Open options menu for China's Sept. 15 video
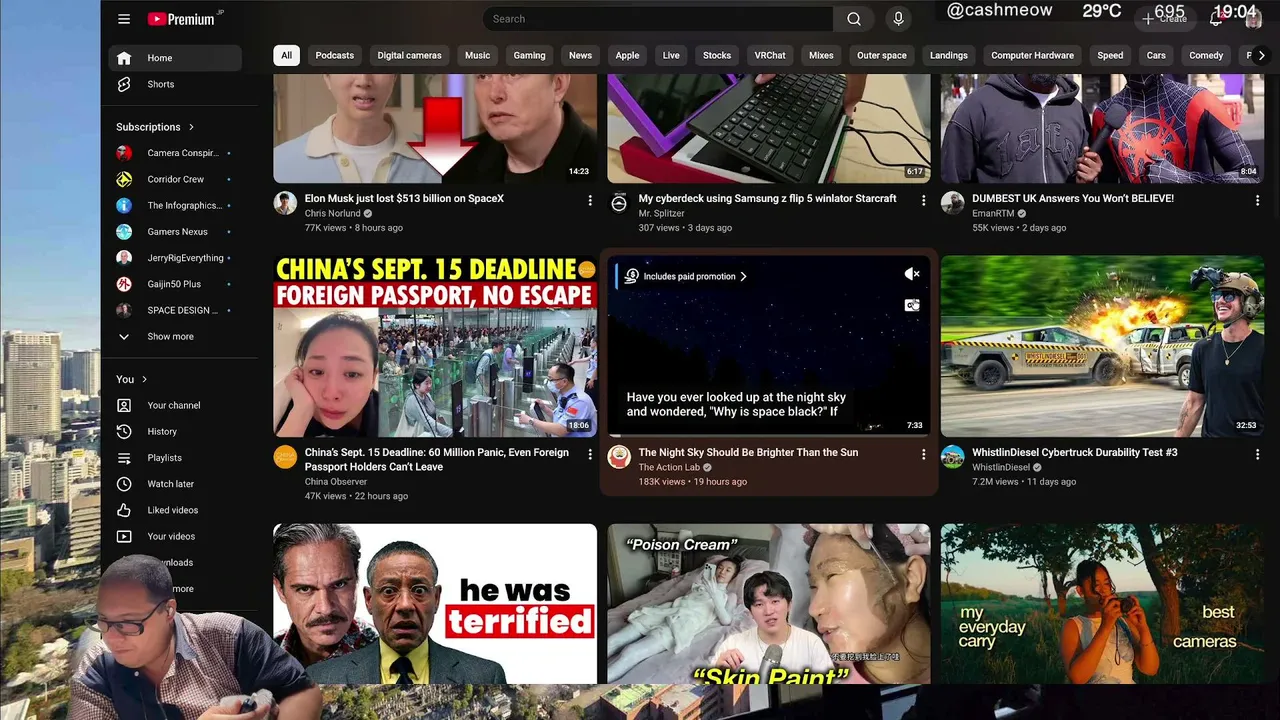Viewport: 1280px width, 720px height. pos(590,455)
